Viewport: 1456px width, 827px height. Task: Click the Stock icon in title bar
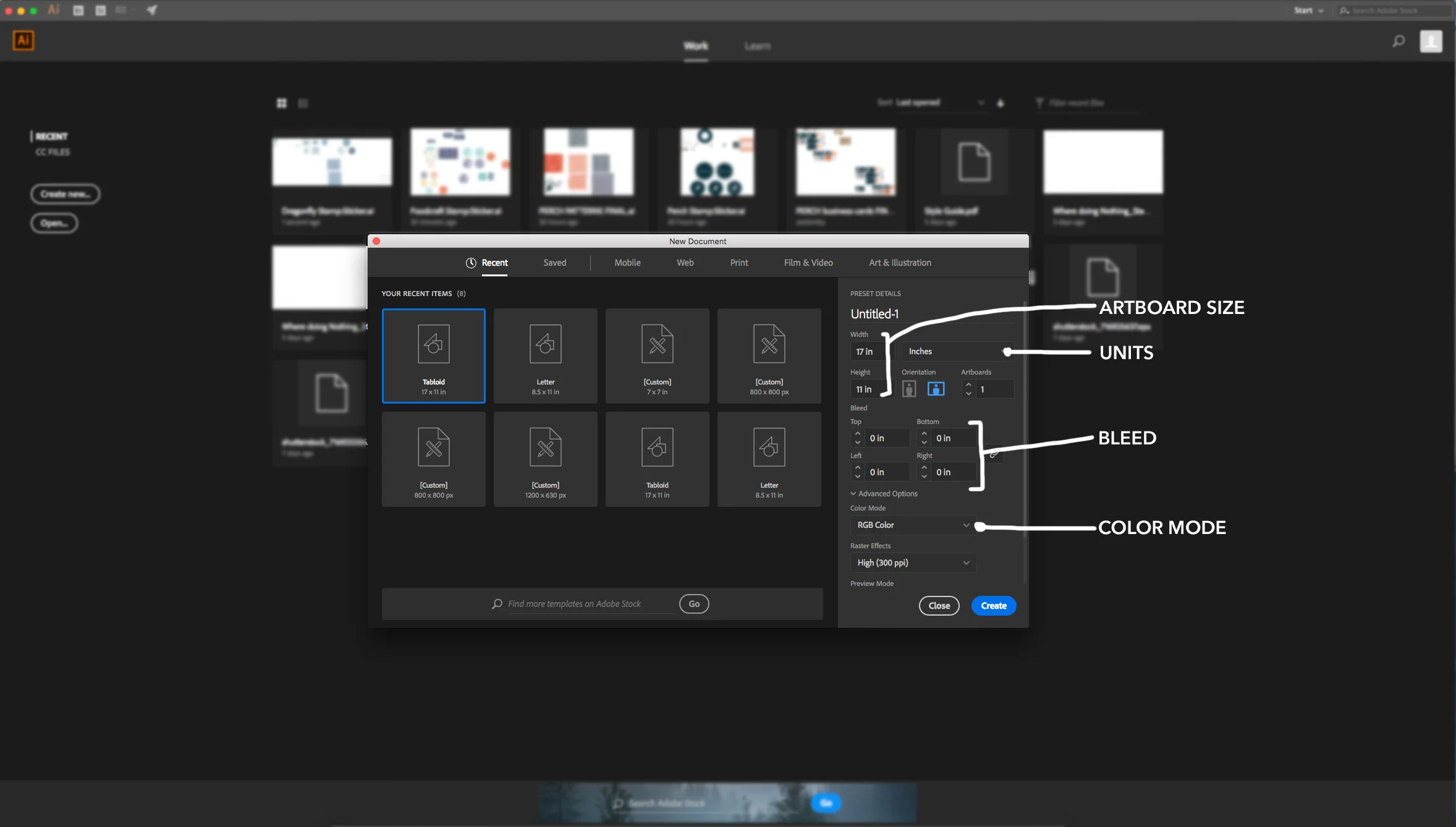click(x=101, y=10)
